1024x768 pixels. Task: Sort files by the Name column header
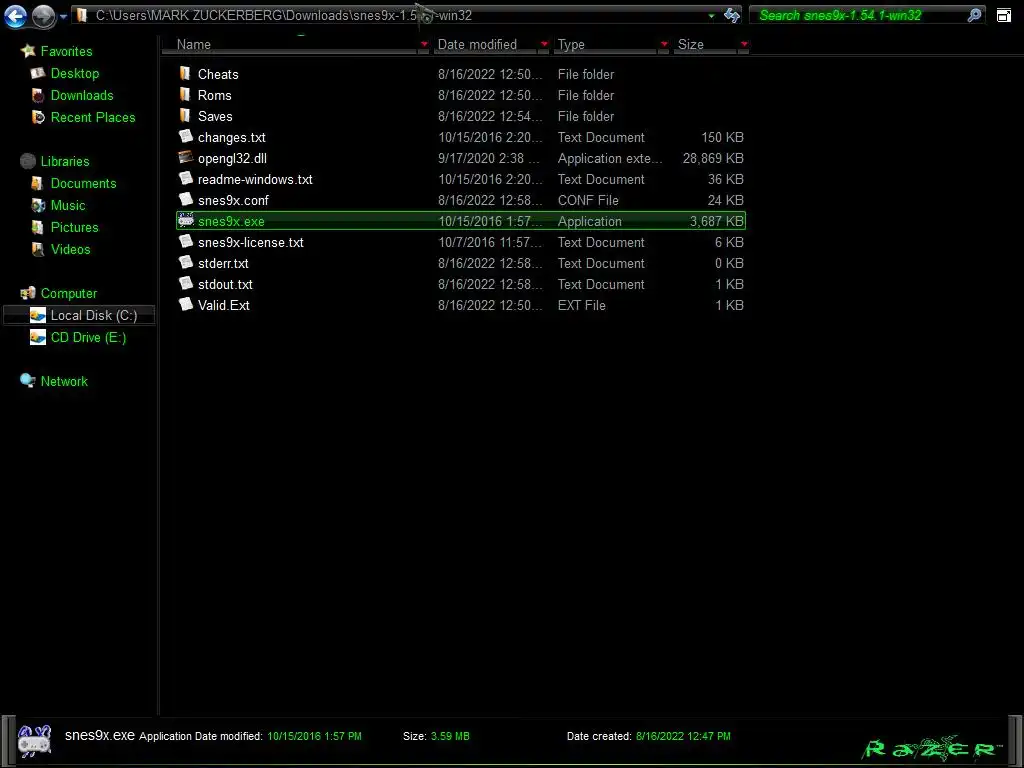(297, 44)
